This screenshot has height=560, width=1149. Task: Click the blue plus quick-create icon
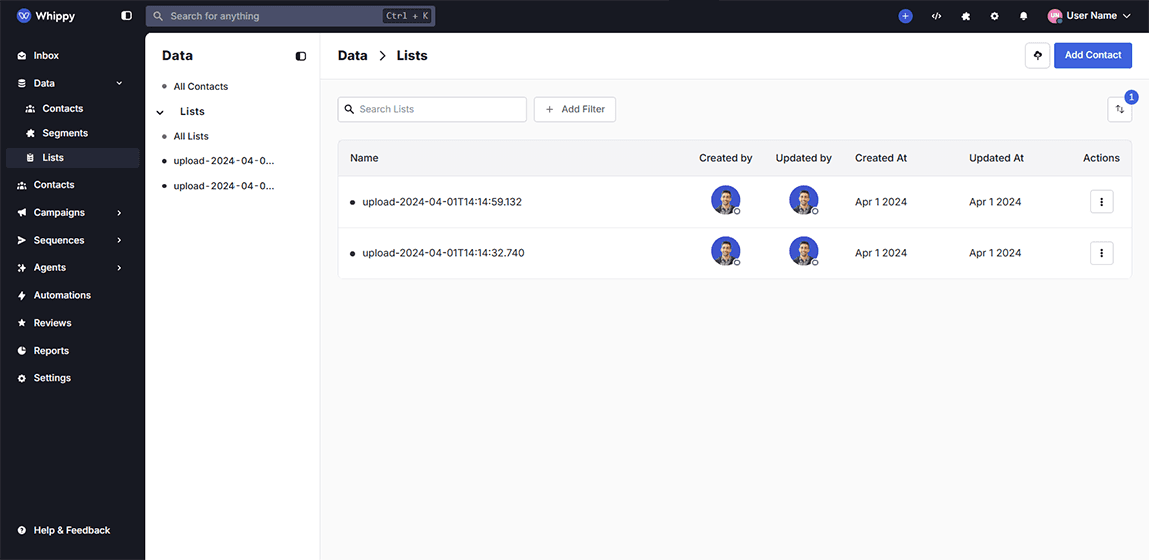click(906, 16)
